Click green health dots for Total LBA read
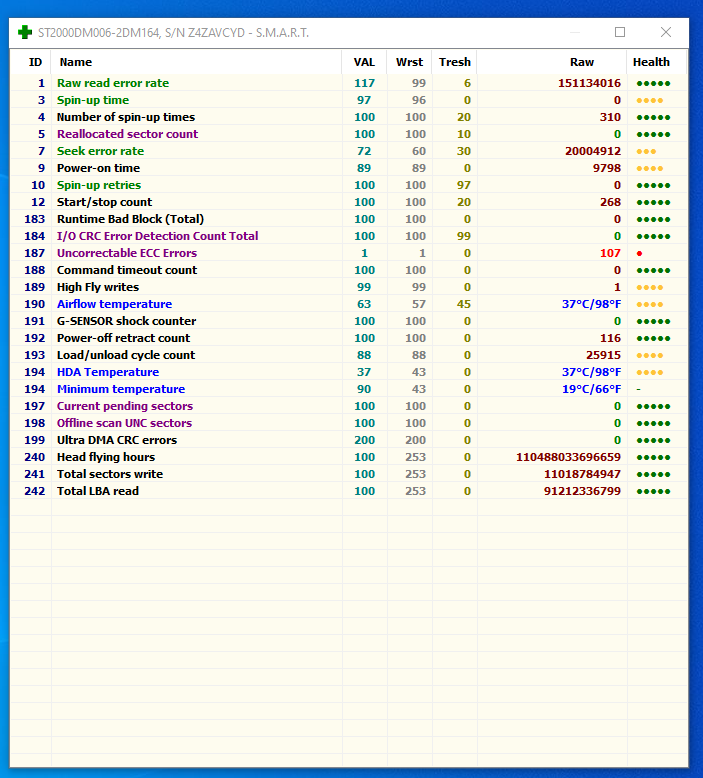Image resolution: width=703 pixels, height=778 pixels. point(653,491)
